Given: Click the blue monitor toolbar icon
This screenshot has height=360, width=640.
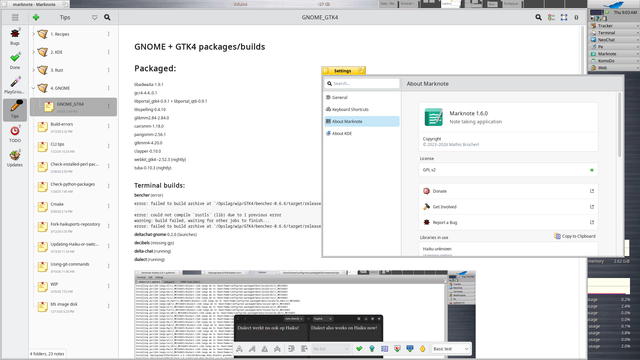Looking at the screenshot, I should pos(410,349).
